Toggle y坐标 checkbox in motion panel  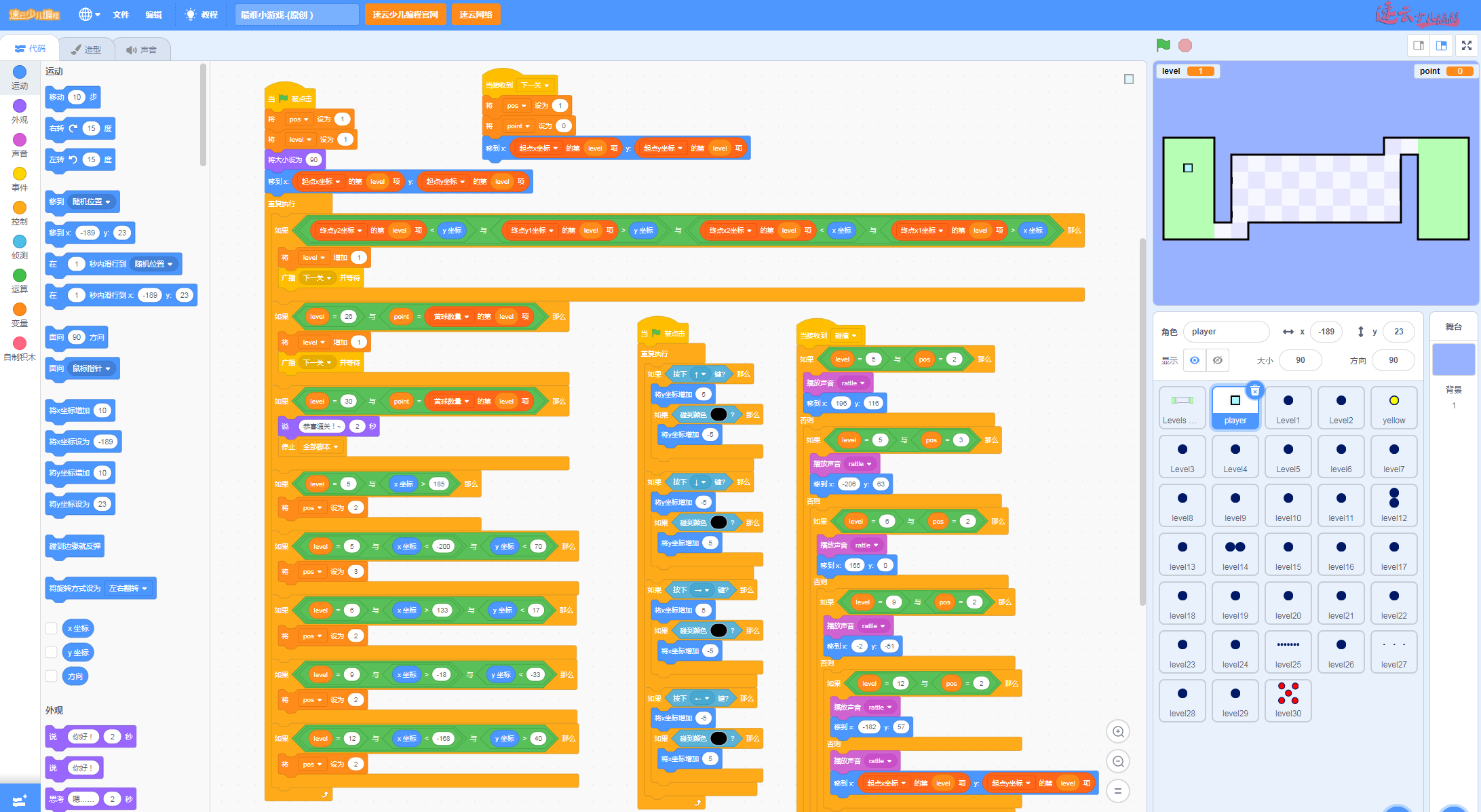tap(51, 652)
